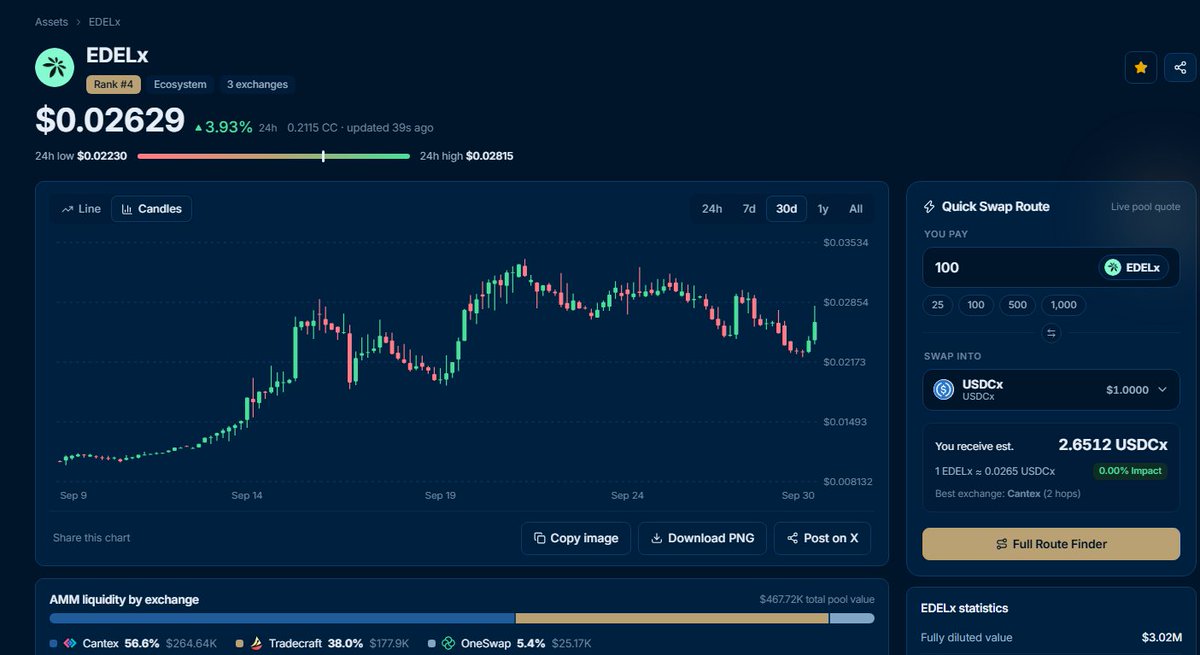Image resolution: width=1200 pixels, height=655 pixels.
Task: Switch chart to Candles view
Action: click(x=151, y=209)
